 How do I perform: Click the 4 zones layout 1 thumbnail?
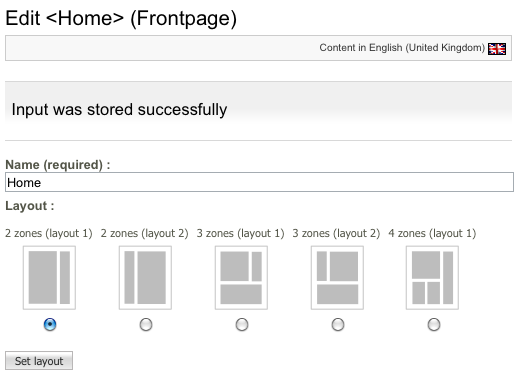tap(432, 278)
